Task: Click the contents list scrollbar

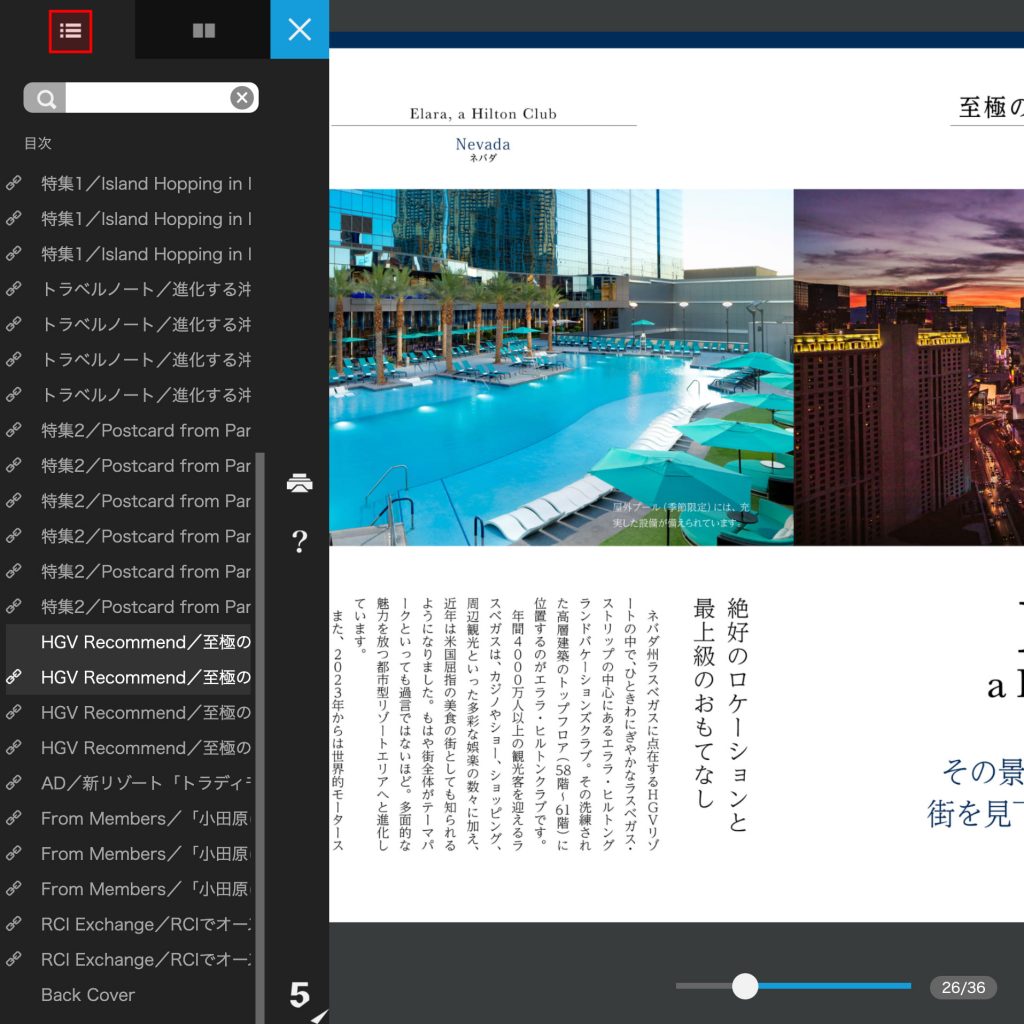Action: pyautogui.click(x=260, y=738)
